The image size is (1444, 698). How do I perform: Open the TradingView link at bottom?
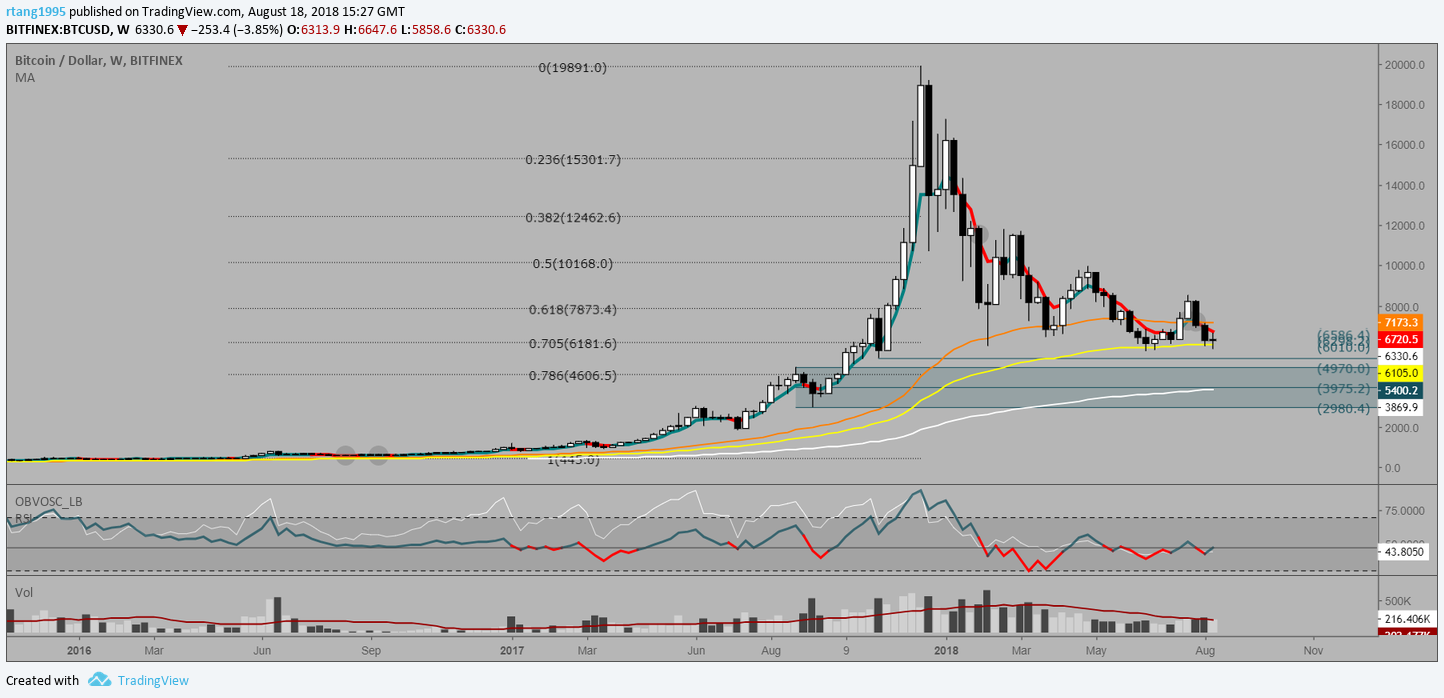[153, 680]
